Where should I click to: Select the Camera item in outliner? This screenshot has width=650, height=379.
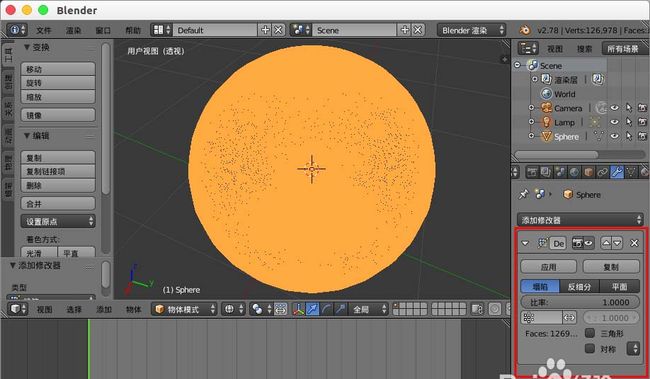(x=568, y=108)
